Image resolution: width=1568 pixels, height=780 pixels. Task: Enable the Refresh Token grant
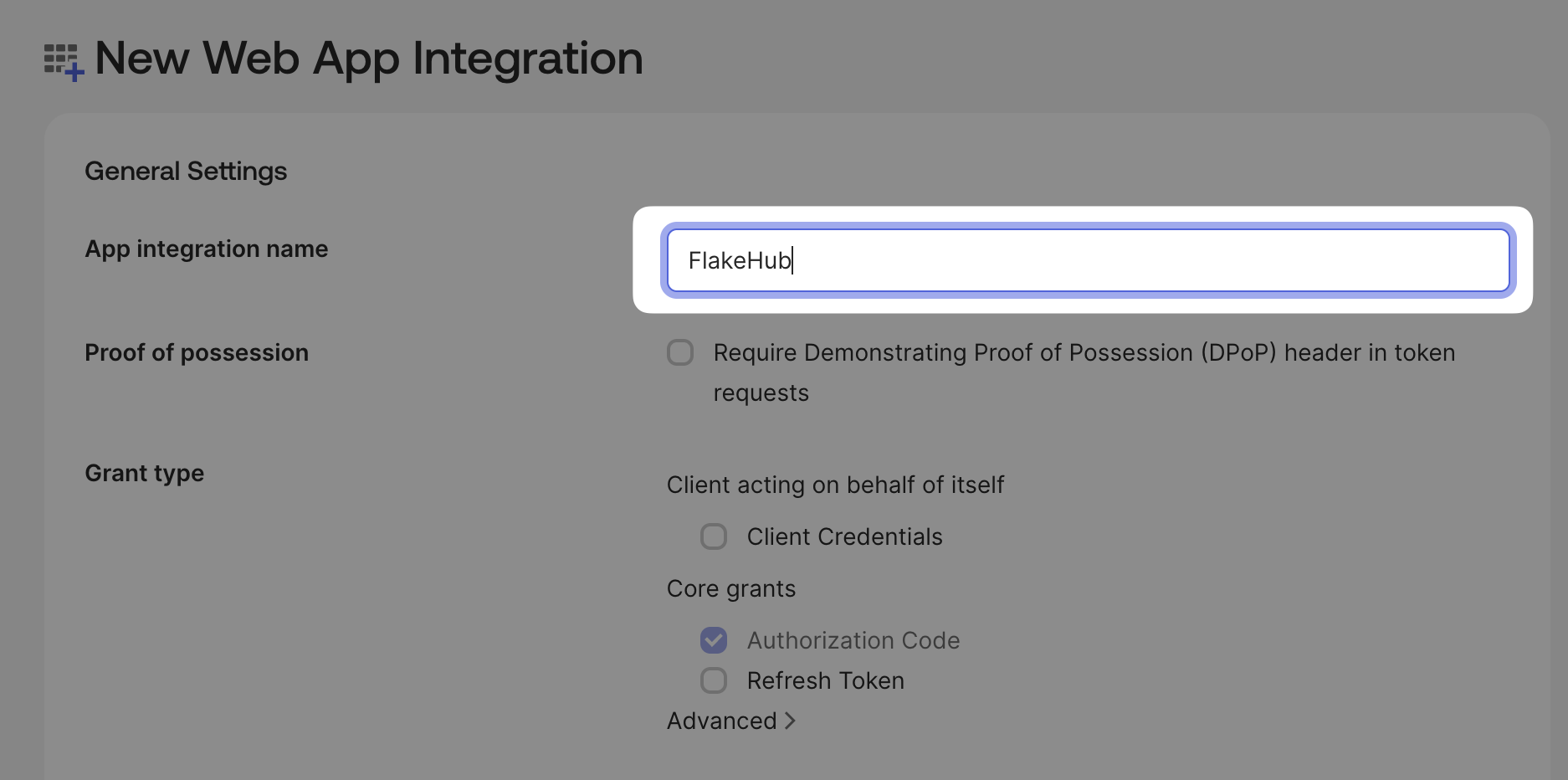click(x=713, y=680)
